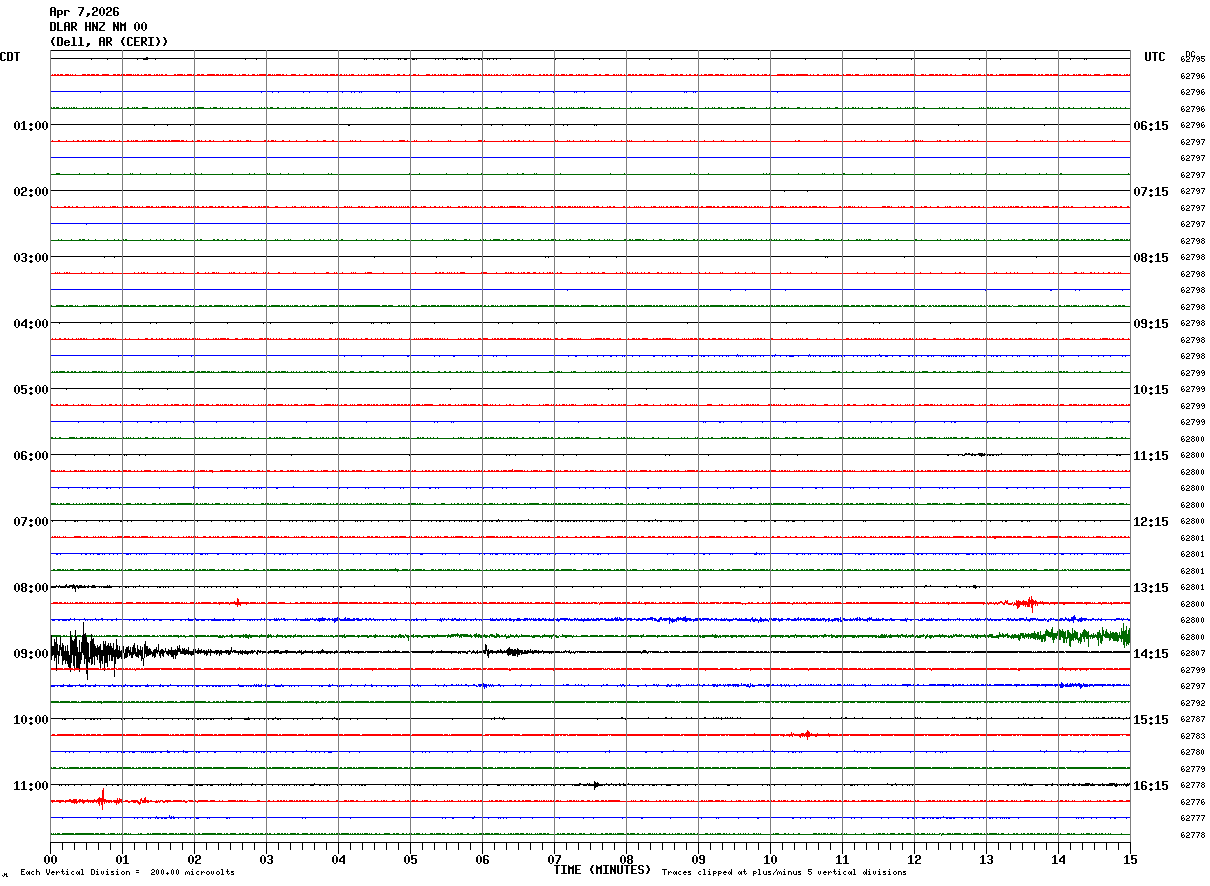Click the 05:00 CDT row label
1210x886 pixels.
pos(31,390)
